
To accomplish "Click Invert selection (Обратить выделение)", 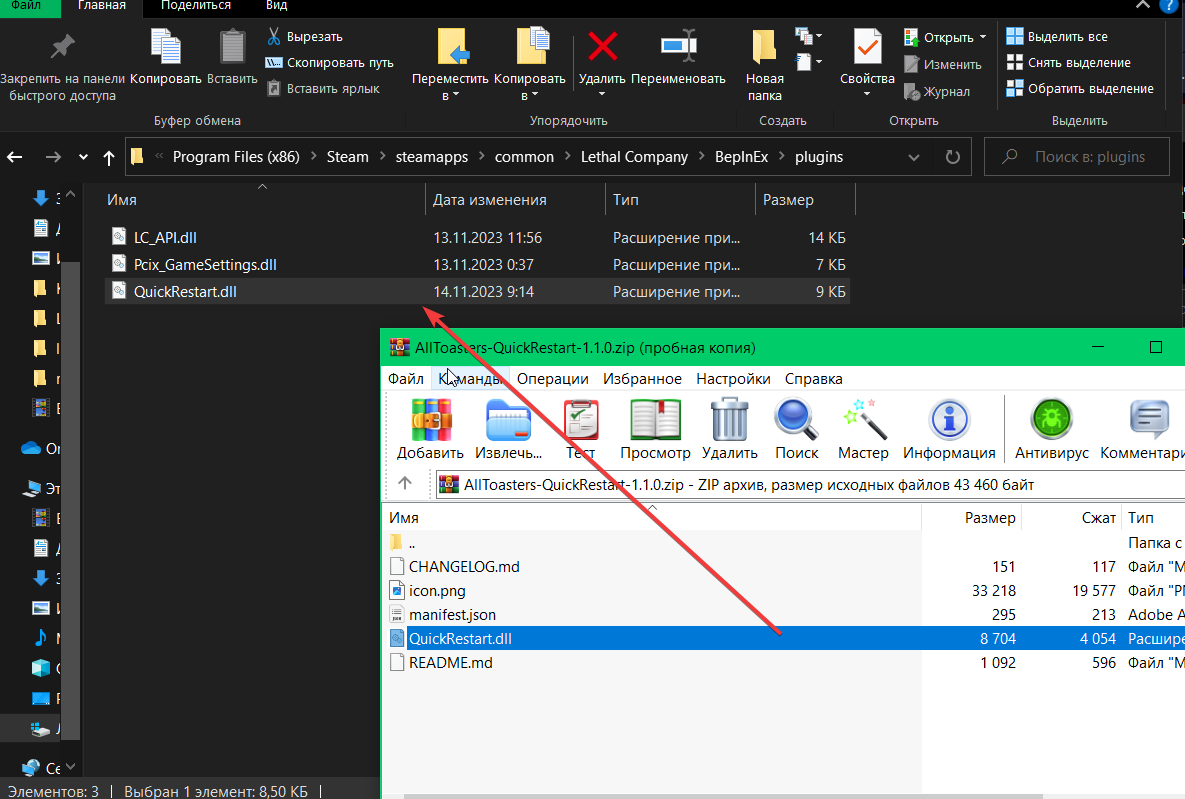I will click(x=1080, y=88).
